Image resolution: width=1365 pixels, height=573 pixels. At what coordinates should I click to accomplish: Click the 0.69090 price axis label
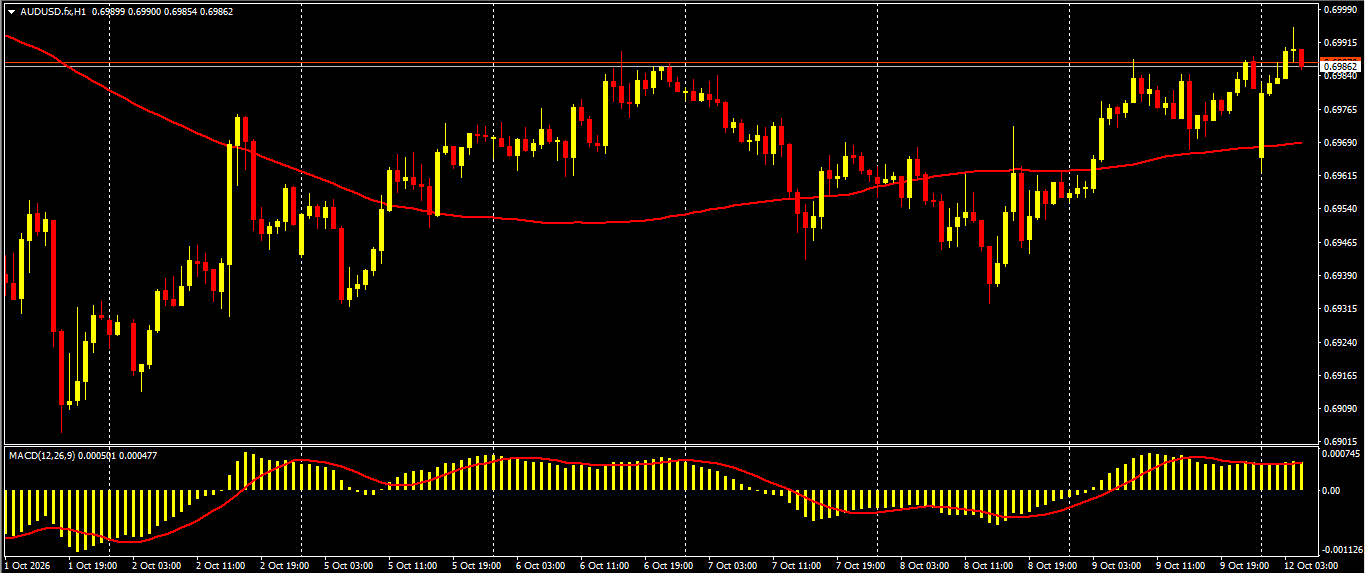tap(1338, 408)
